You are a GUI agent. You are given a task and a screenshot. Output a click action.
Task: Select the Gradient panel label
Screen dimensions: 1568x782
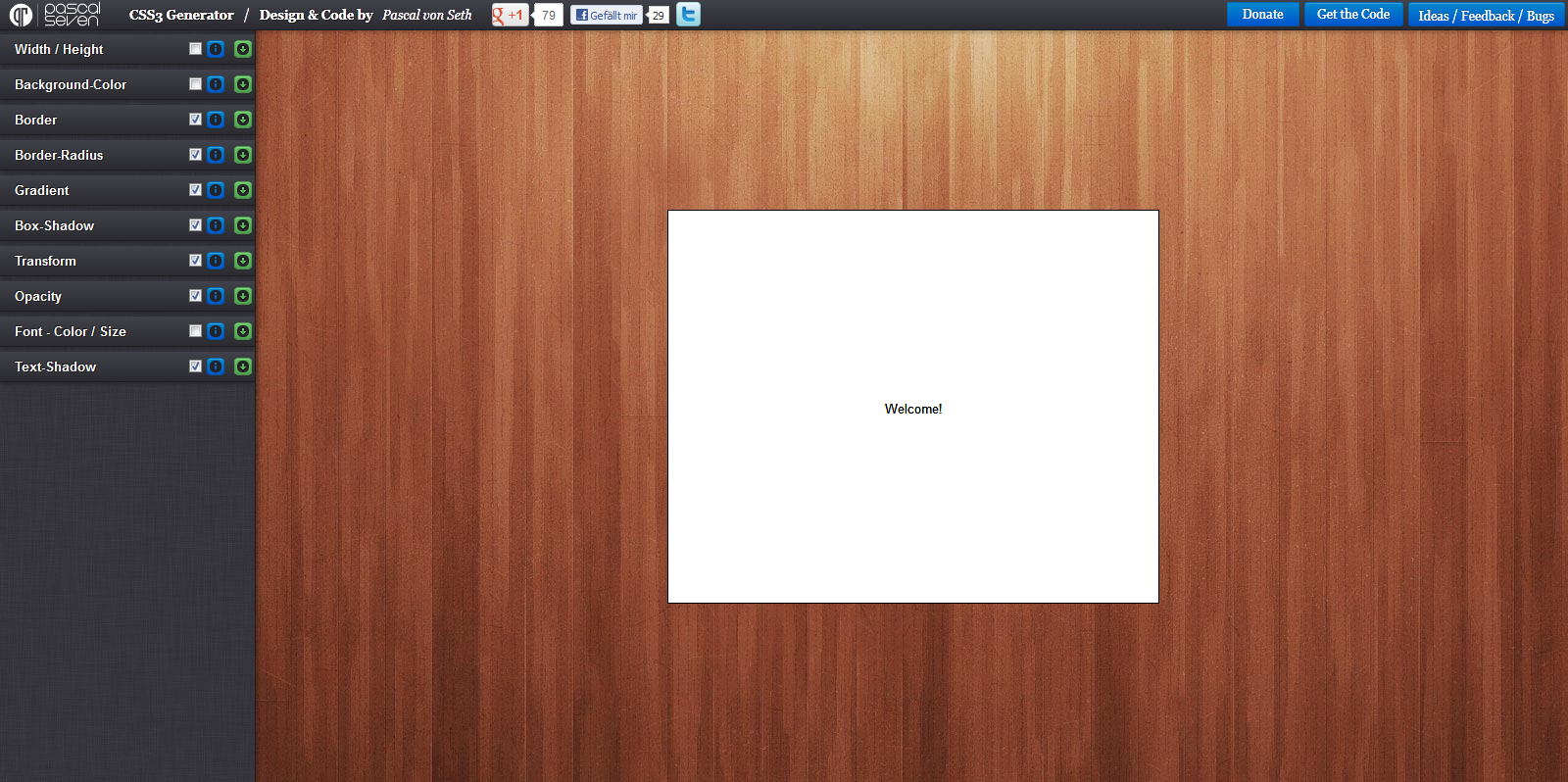pos(42,190)
